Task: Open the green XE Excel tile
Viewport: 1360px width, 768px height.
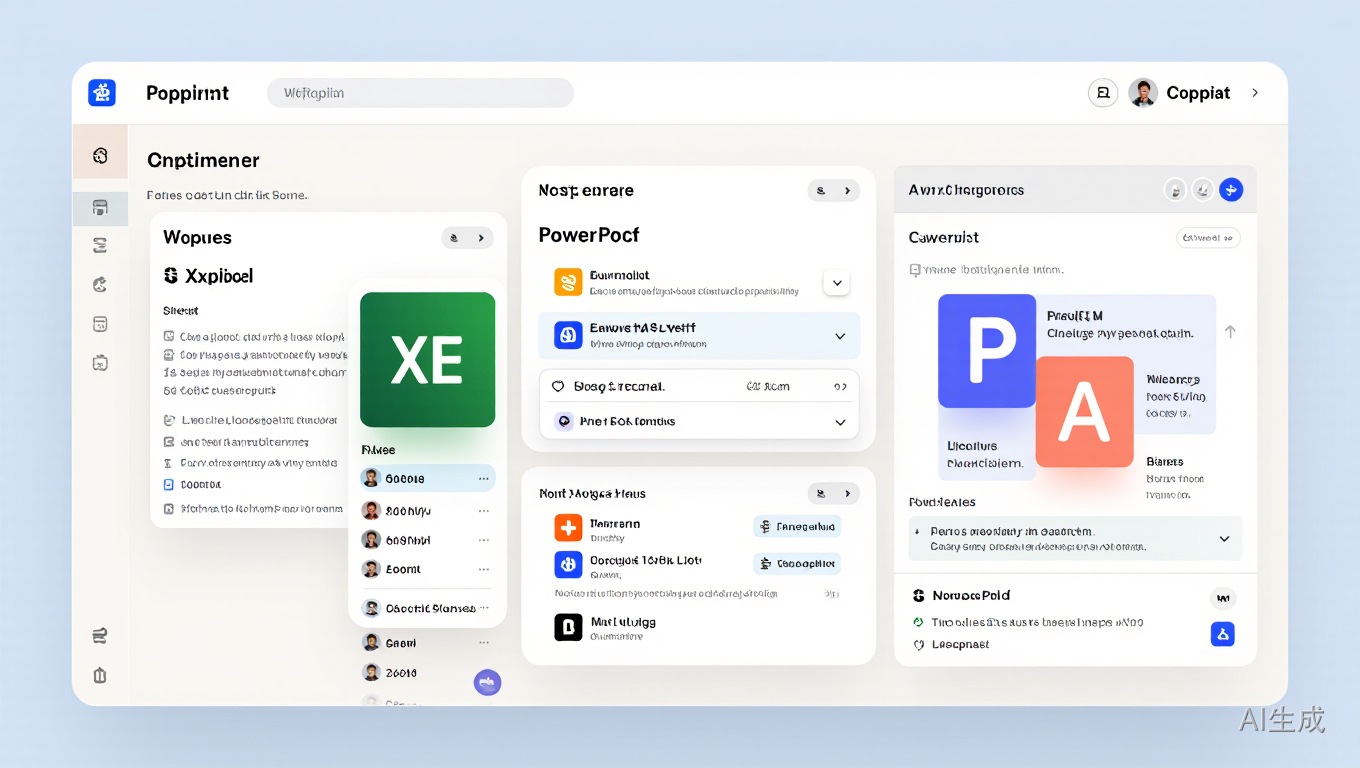Action: pyautogui.click(x=427, y=360)
